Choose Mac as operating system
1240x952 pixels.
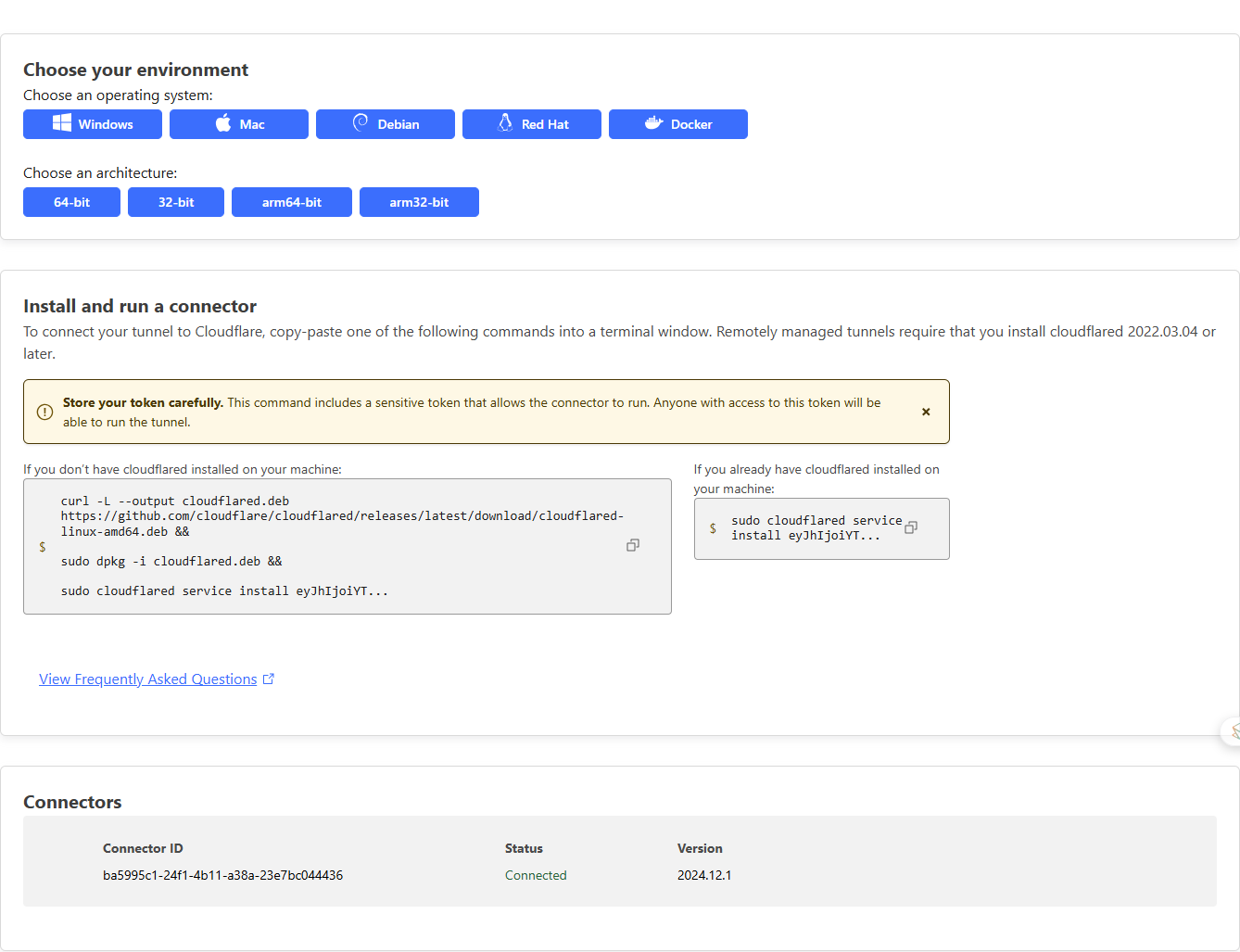click(239, 124)
